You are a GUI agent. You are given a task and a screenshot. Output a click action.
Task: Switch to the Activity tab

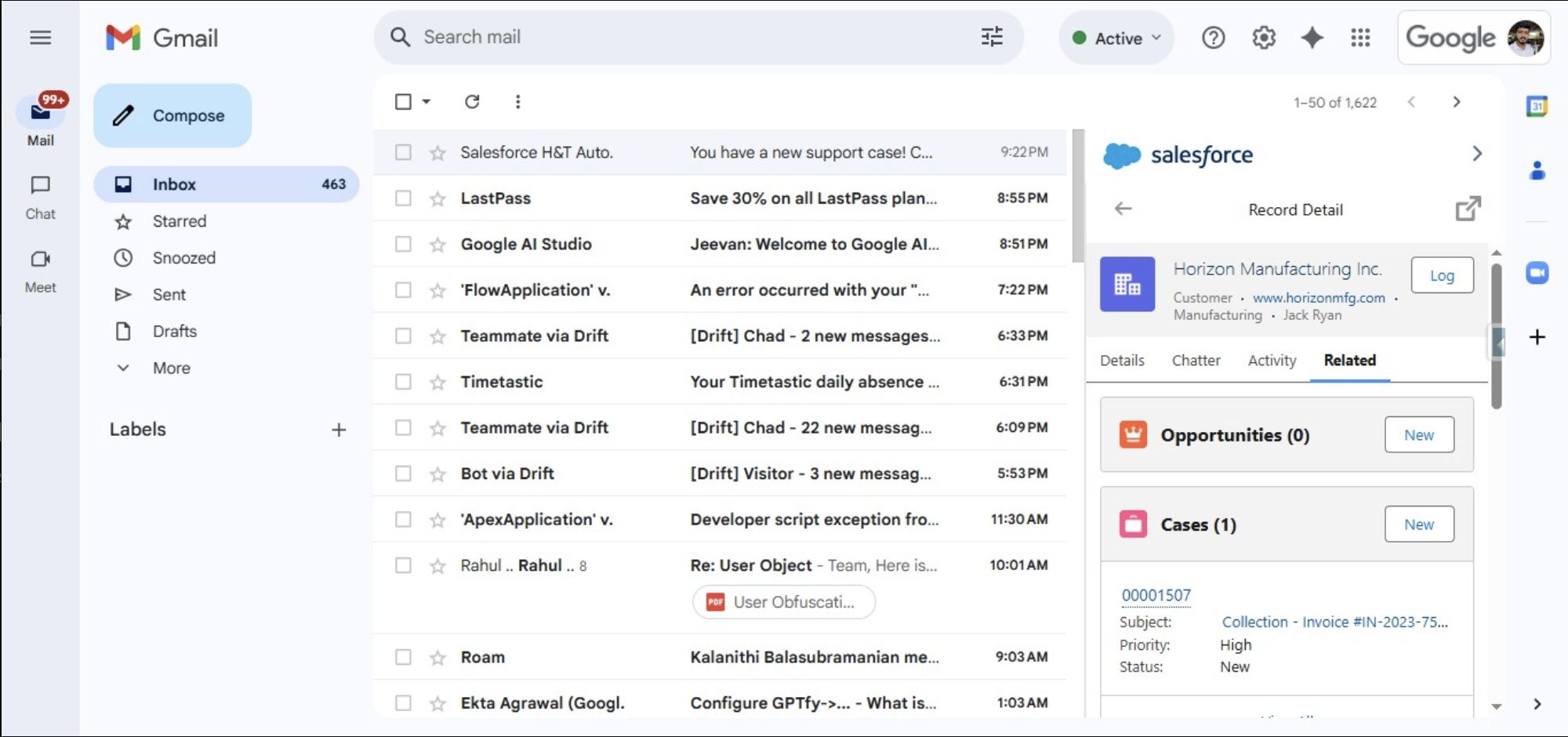(1272, 360)
